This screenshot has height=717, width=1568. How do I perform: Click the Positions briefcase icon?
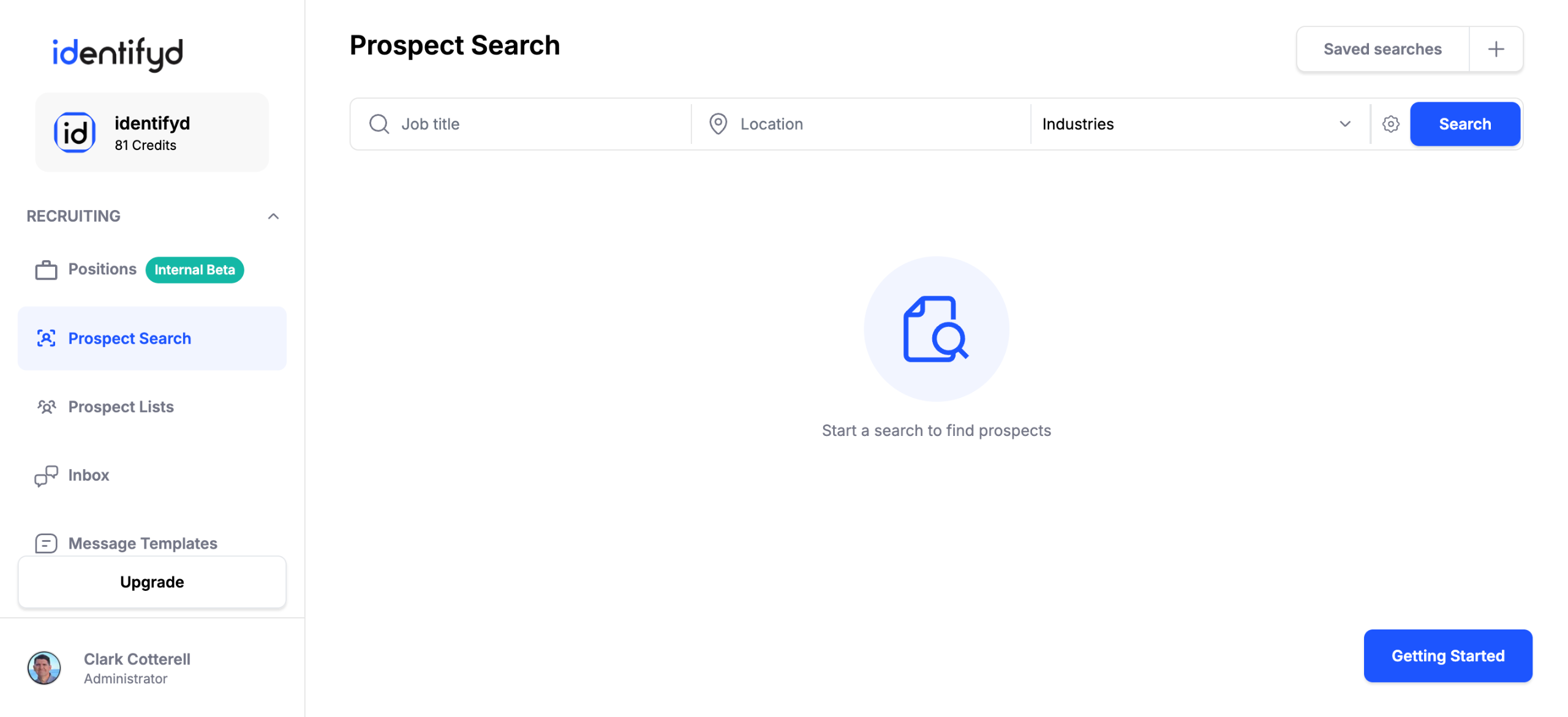[46, 270]
